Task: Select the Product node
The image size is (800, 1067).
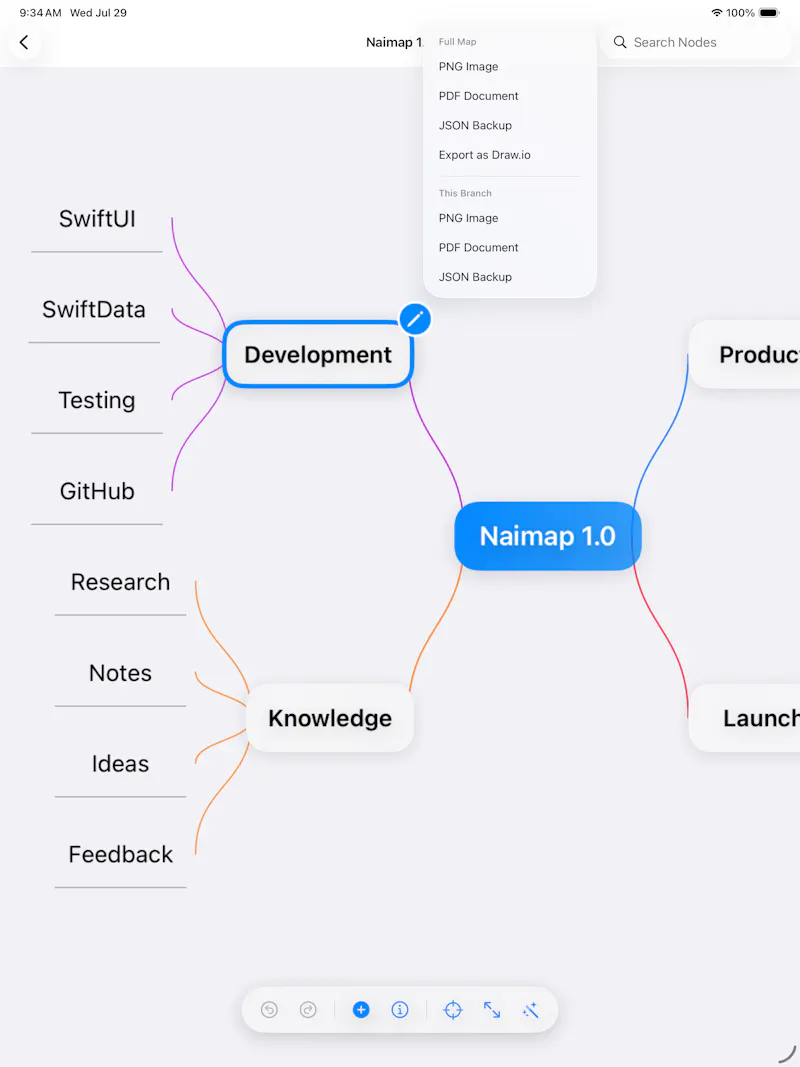Action: click(745, 355)
